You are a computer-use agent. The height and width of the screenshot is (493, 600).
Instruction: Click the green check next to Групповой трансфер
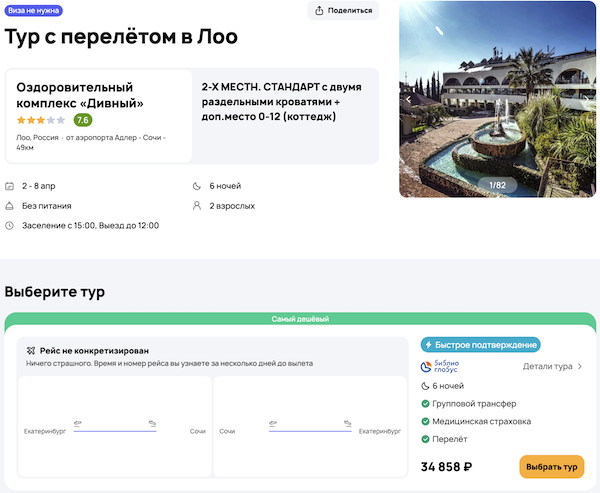coord(426,403)
